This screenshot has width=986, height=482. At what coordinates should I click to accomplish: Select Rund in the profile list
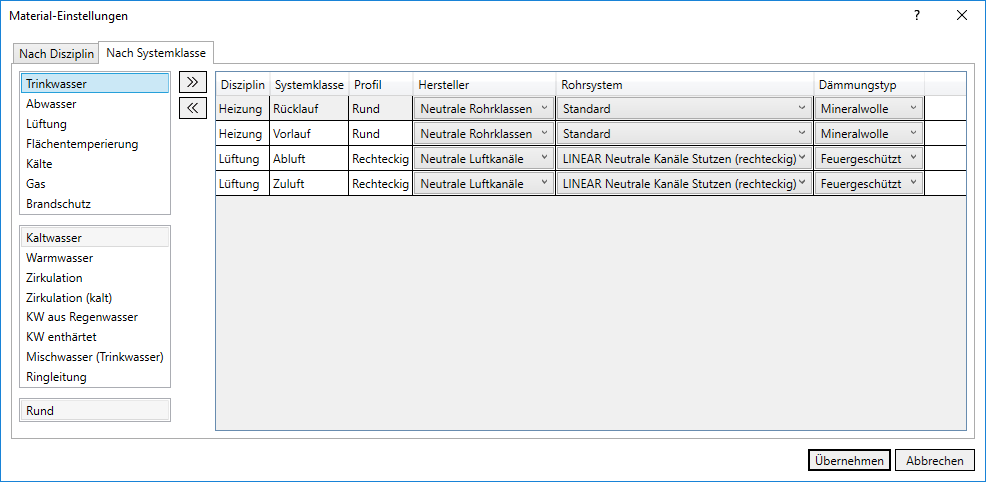(95, 411)
